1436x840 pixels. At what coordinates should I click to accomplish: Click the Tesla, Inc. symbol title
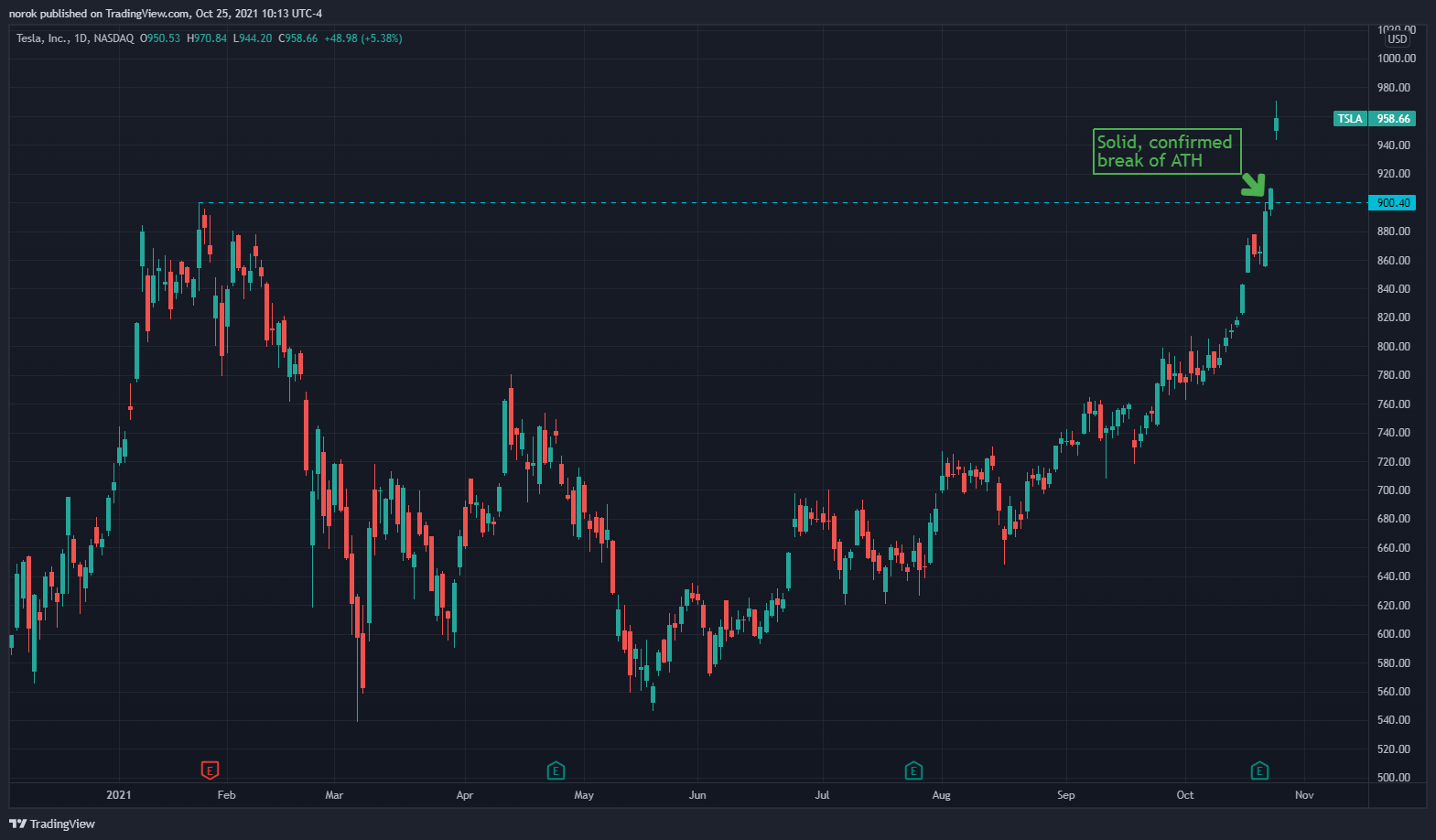(42, 38)
